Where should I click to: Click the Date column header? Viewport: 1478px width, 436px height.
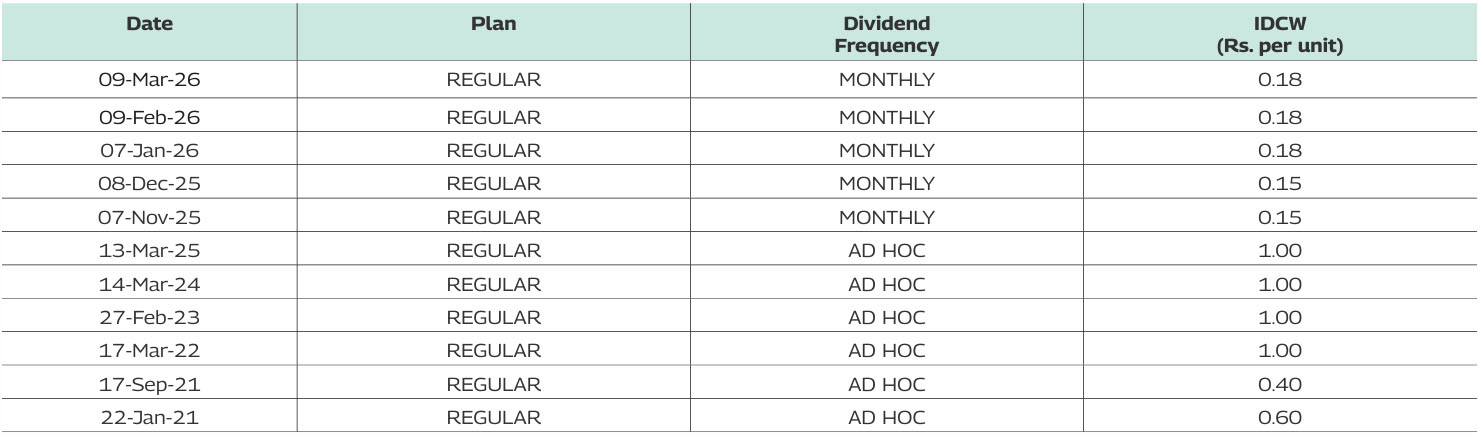click(x=149, y=24)
